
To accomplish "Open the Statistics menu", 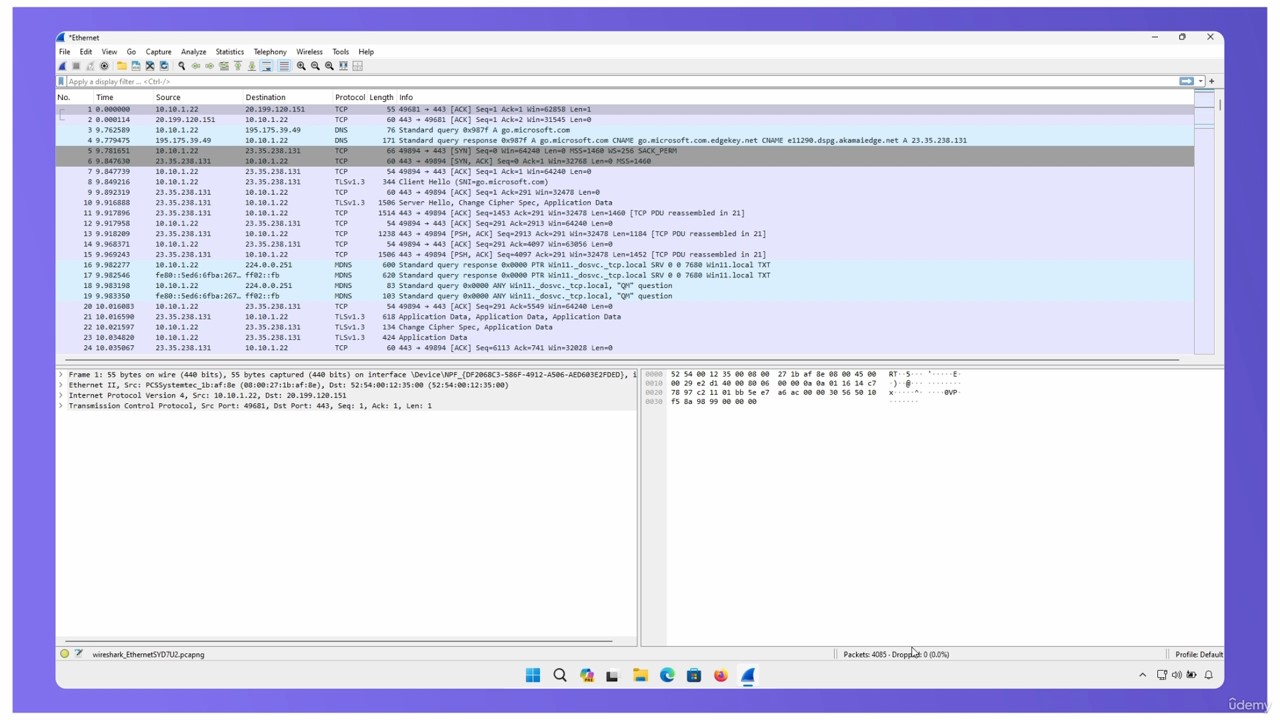I will tap(229, 52).
